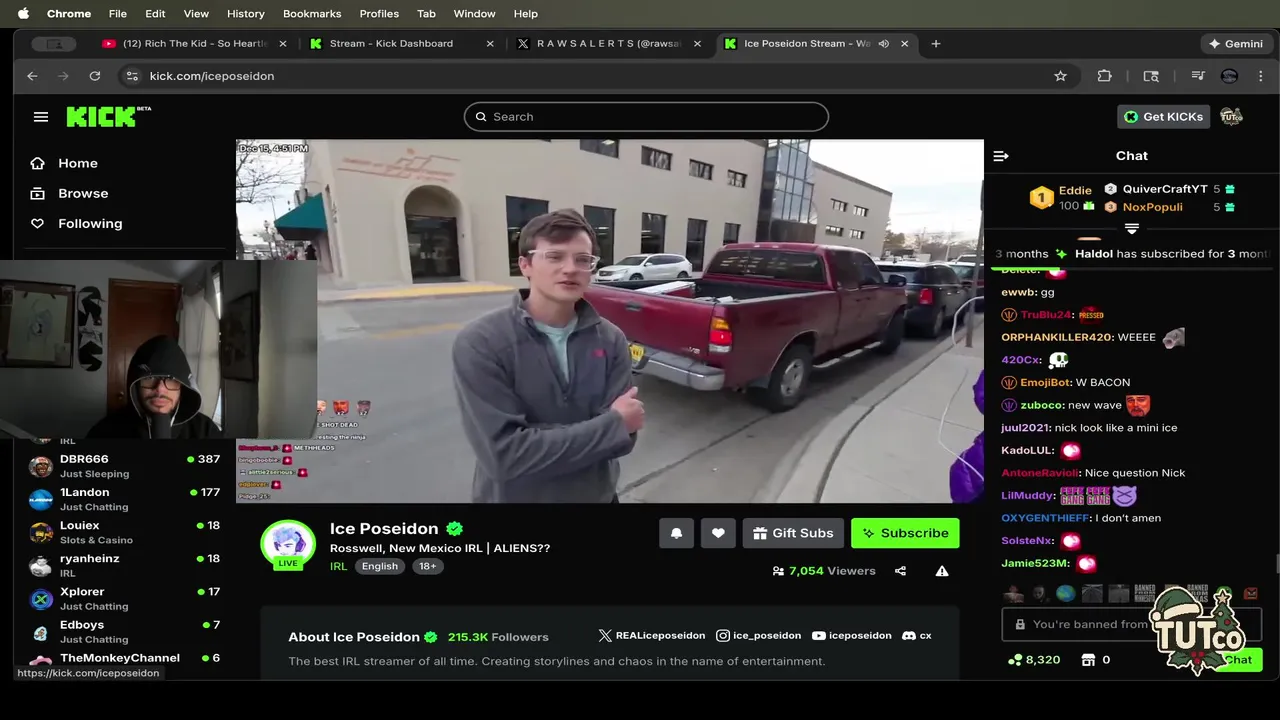Open the Profiles menu in menu bar
1280x720 pixels.
click(x=379, y=14)
